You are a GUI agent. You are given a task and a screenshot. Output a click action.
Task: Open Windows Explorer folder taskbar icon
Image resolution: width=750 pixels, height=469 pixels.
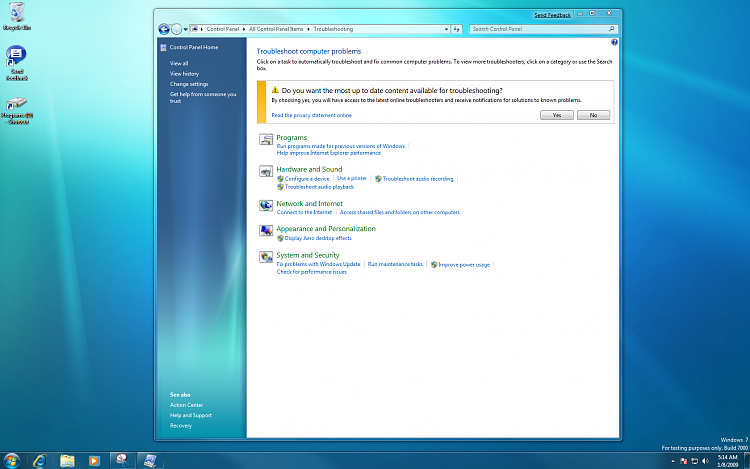coord(67,460)
